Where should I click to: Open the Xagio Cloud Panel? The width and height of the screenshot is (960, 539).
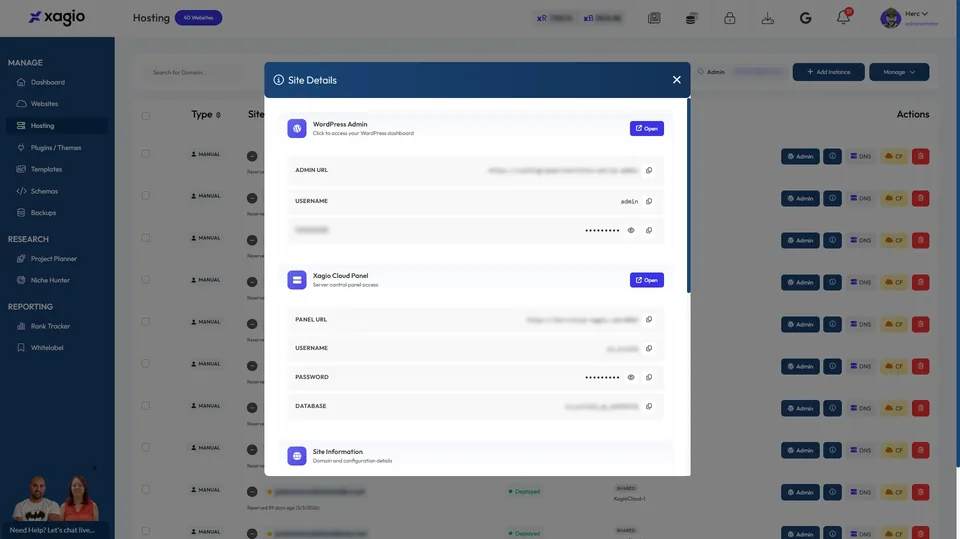(x=647, y=280)
